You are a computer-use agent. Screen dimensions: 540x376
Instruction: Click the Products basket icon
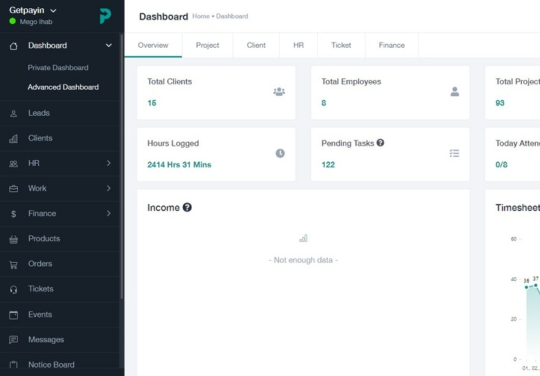(13, 239)
